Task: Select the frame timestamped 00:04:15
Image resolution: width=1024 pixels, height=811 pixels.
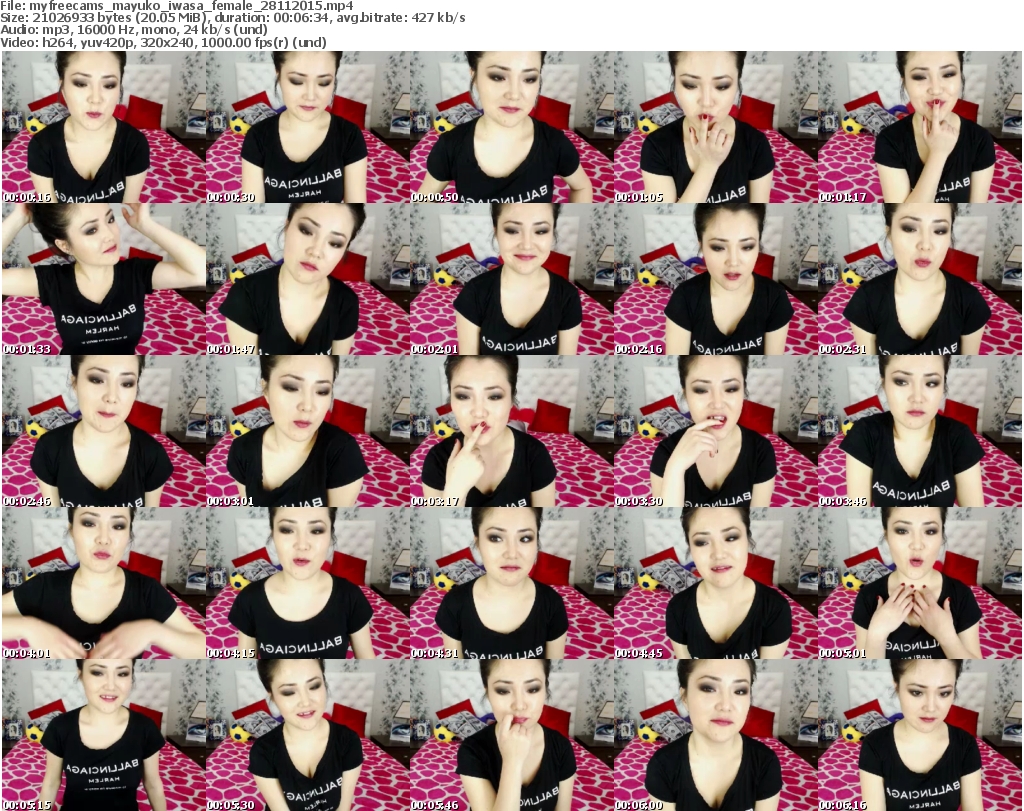Action: 308,584
